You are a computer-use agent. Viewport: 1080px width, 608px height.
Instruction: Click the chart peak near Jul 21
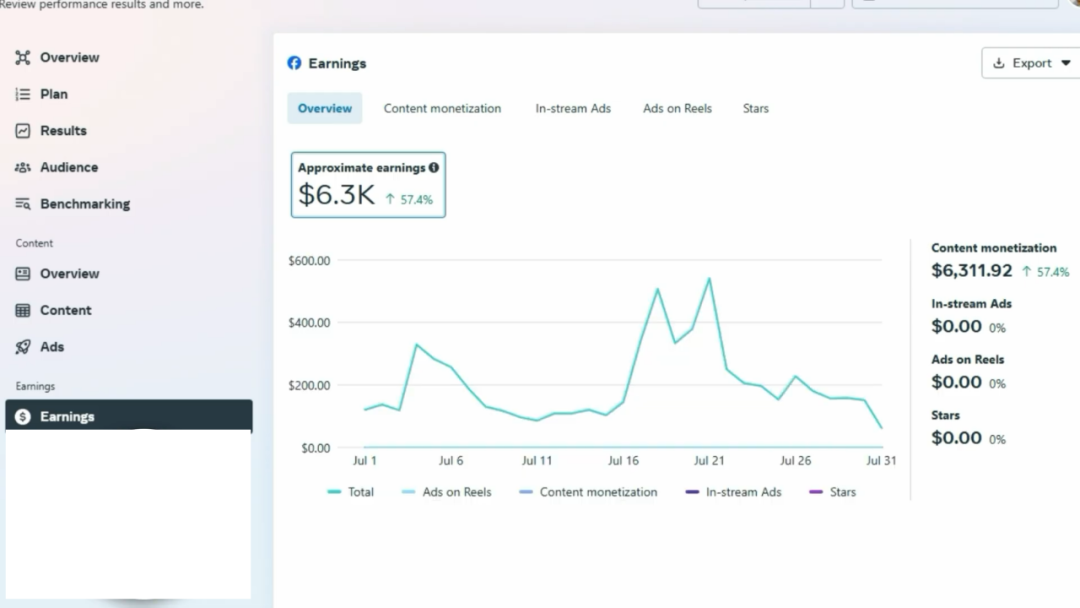[709, 278]
